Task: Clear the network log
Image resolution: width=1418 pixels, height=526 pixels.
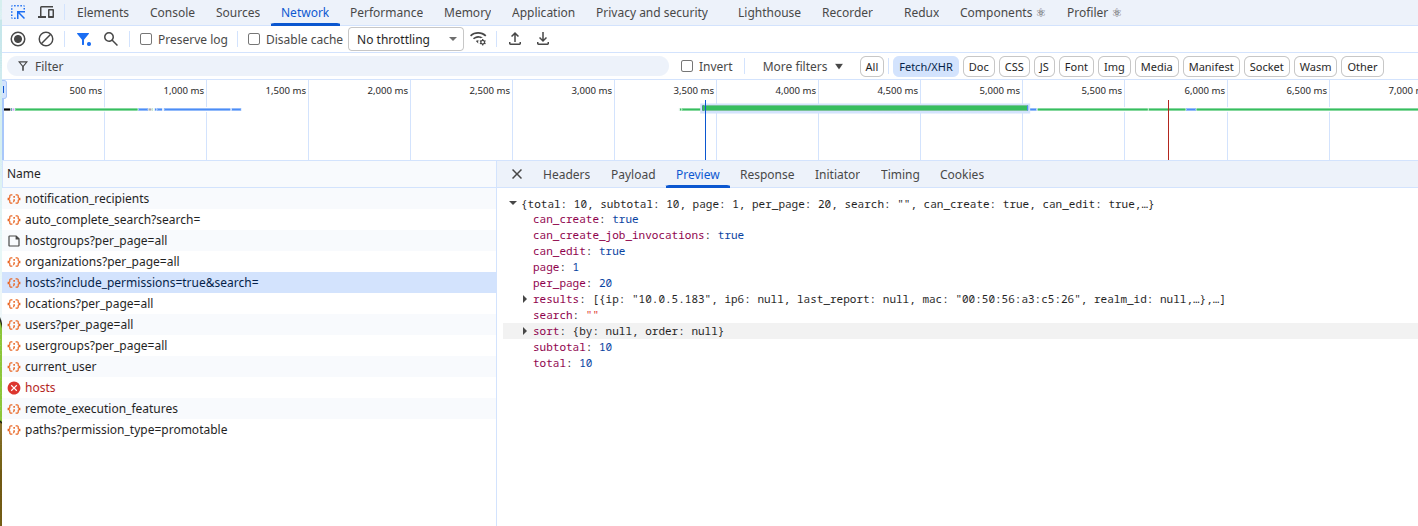Action: click(x=46, y=39)
